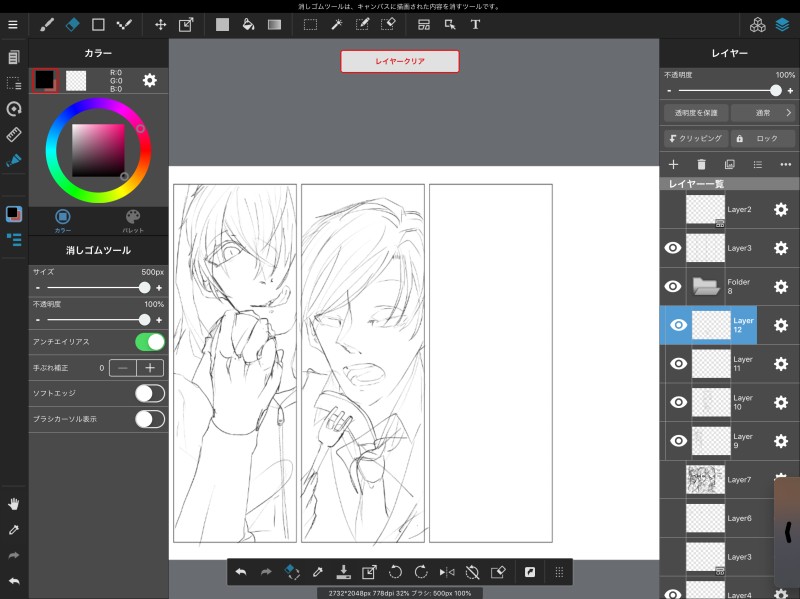Viewport: 800px width, 599px height.
Task: Select the rectangle Shape tool
Action: point(98,24)
